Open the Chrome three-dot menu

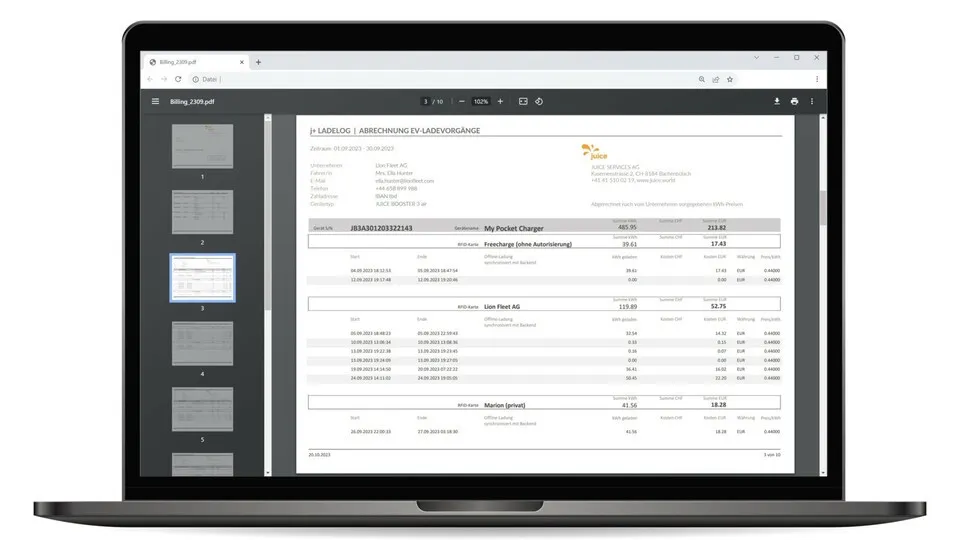[x=817, y=79]
